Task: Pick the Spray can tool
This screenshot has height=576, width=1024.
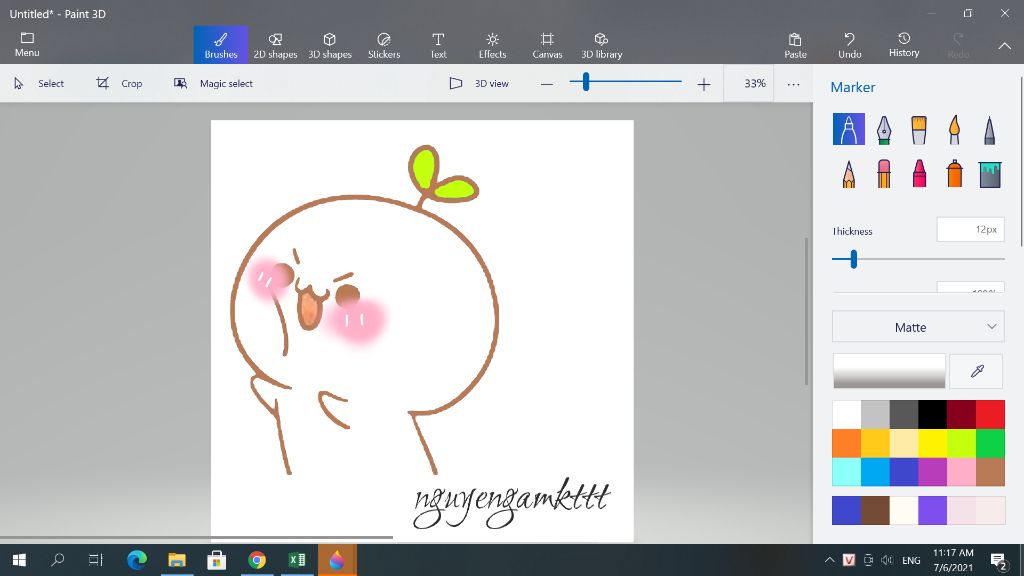Action: point(954,174)
